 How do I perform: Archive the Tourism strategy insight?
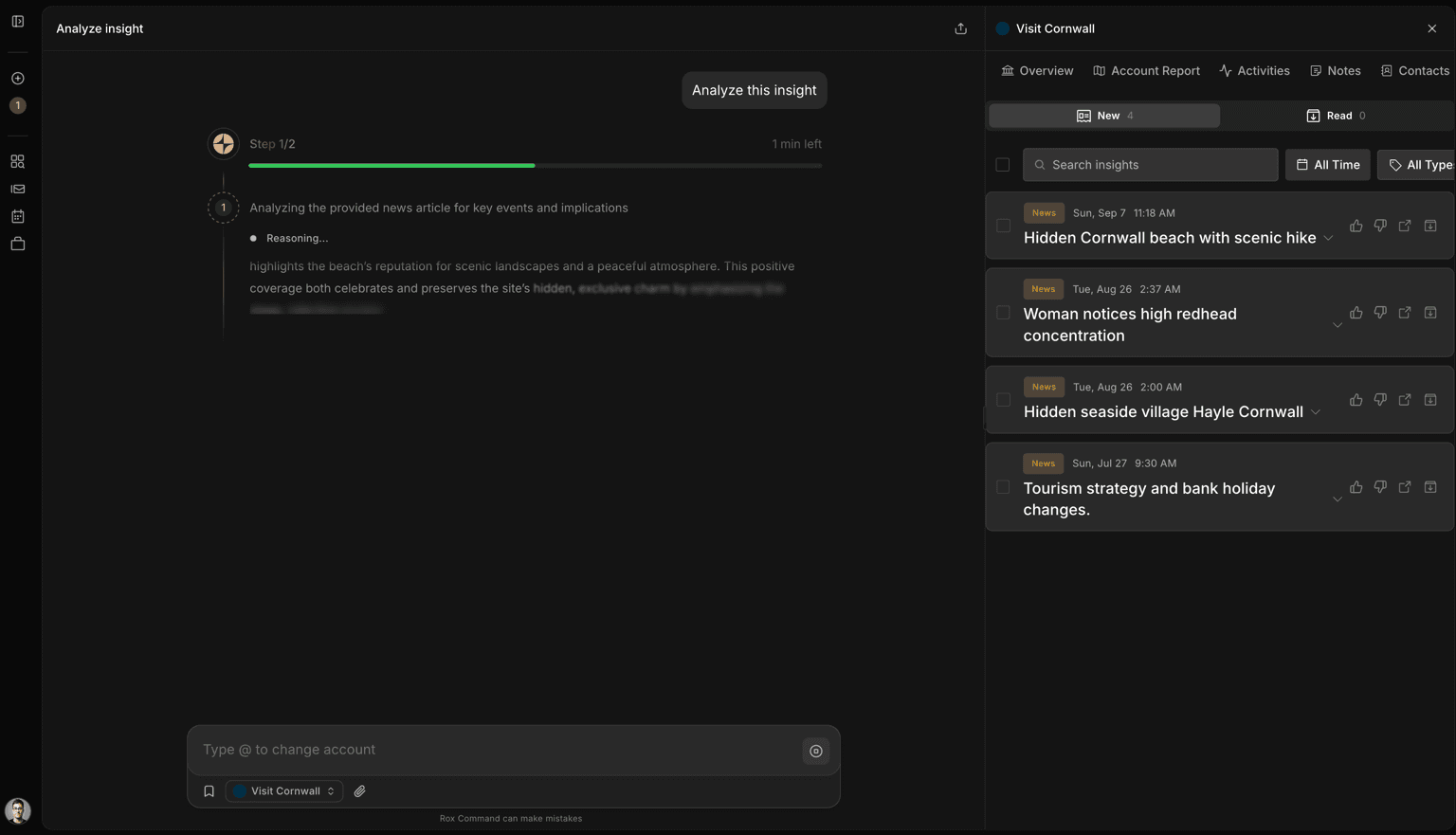1430,486
